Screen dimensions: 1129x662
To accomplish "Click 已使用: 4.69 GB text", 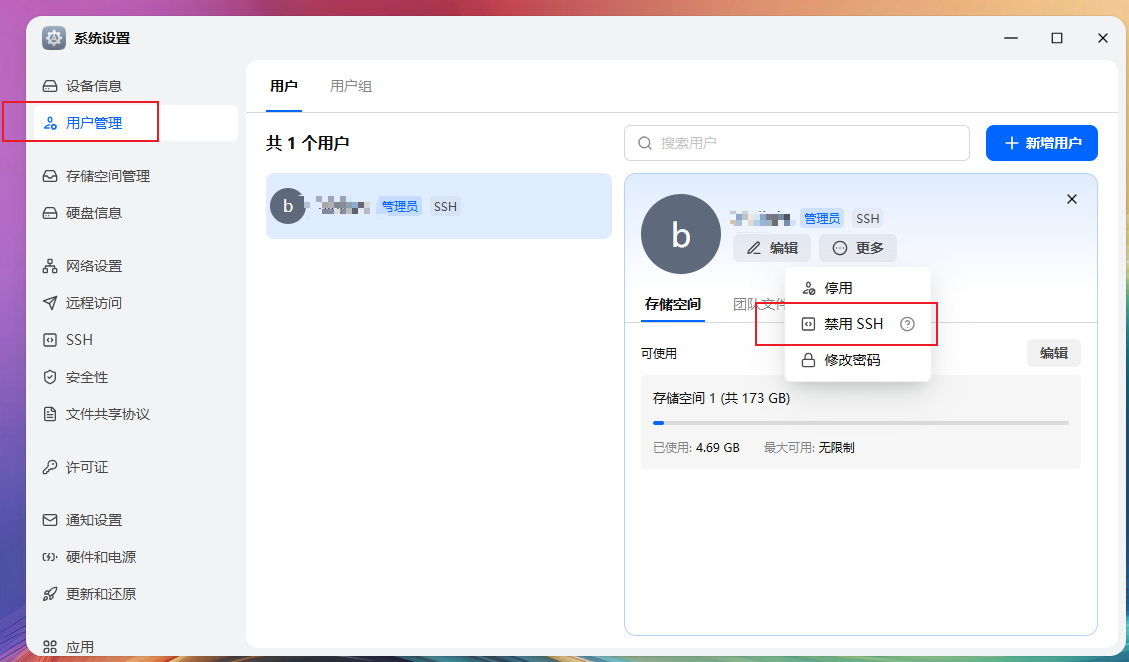I will [x=696, y=447].
